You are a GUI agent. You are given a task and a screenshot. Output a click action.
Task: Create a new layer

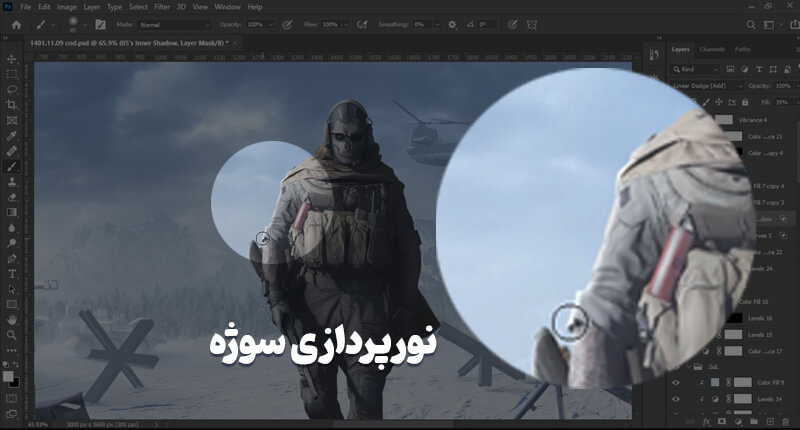click(x=770, y=422)
